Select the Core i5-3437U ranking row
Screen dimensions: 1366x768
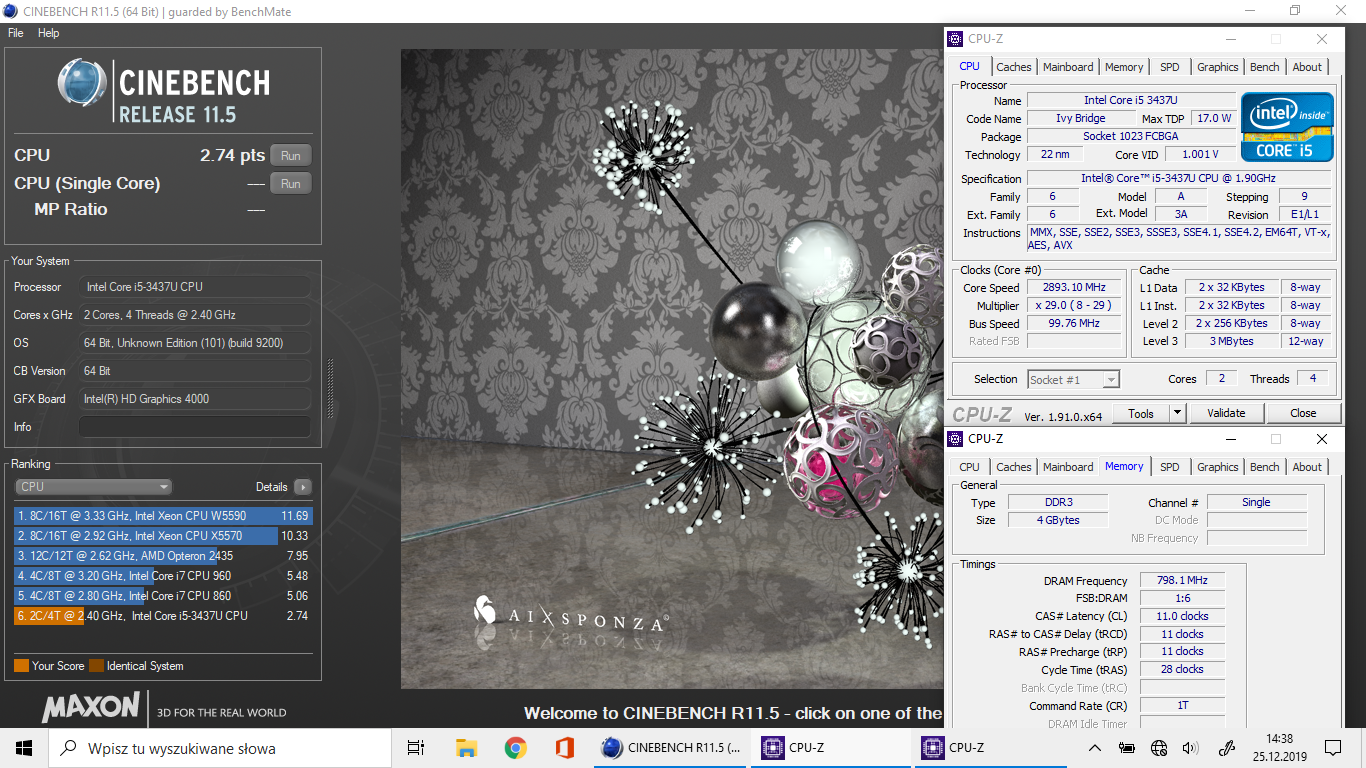coord(163,616)
